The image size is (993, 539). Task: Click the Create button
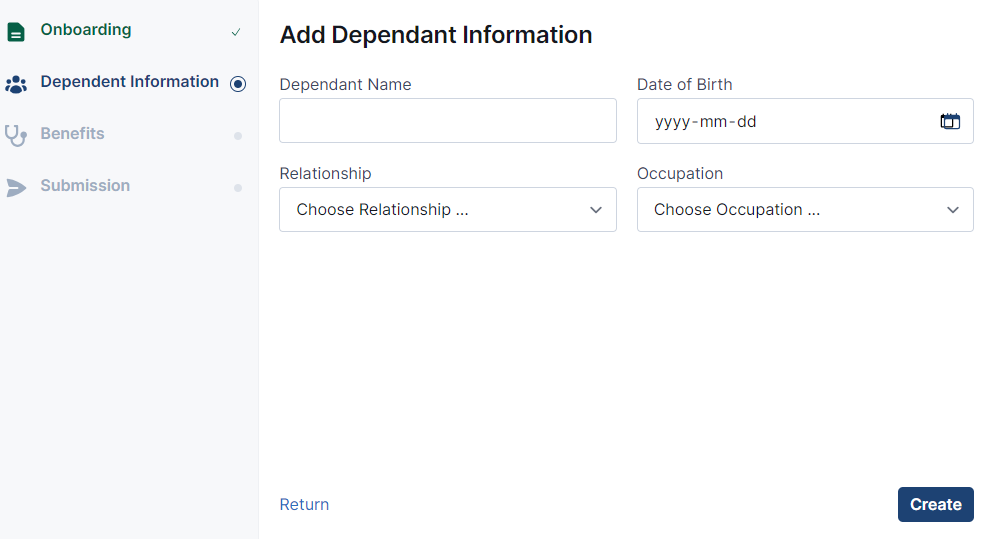pos(935,504)
